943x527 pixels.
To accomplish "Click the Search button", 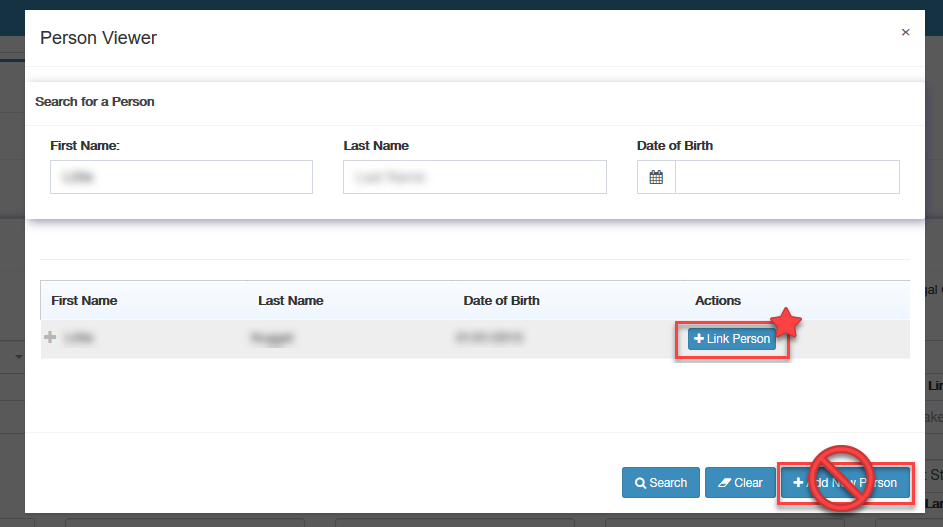I will coord(660,482).
